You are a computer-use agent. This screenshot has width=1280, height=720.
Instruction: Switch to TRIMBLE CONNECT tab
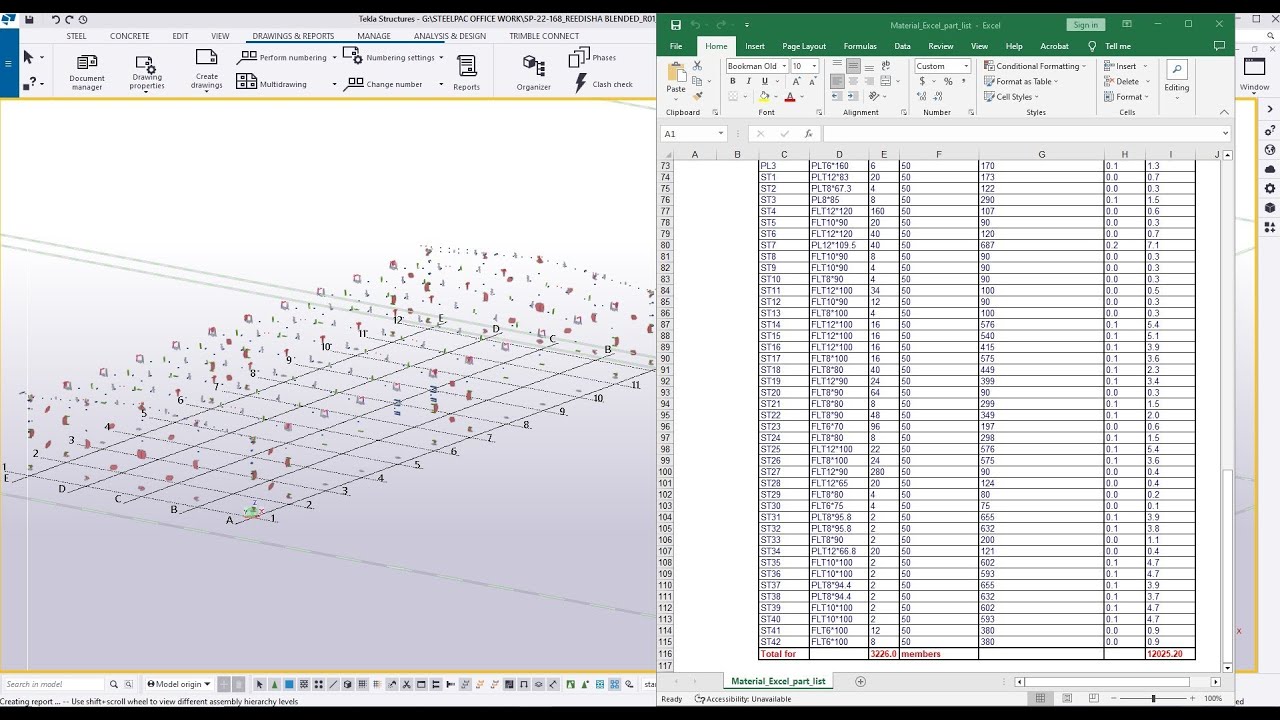click(544, 36)
